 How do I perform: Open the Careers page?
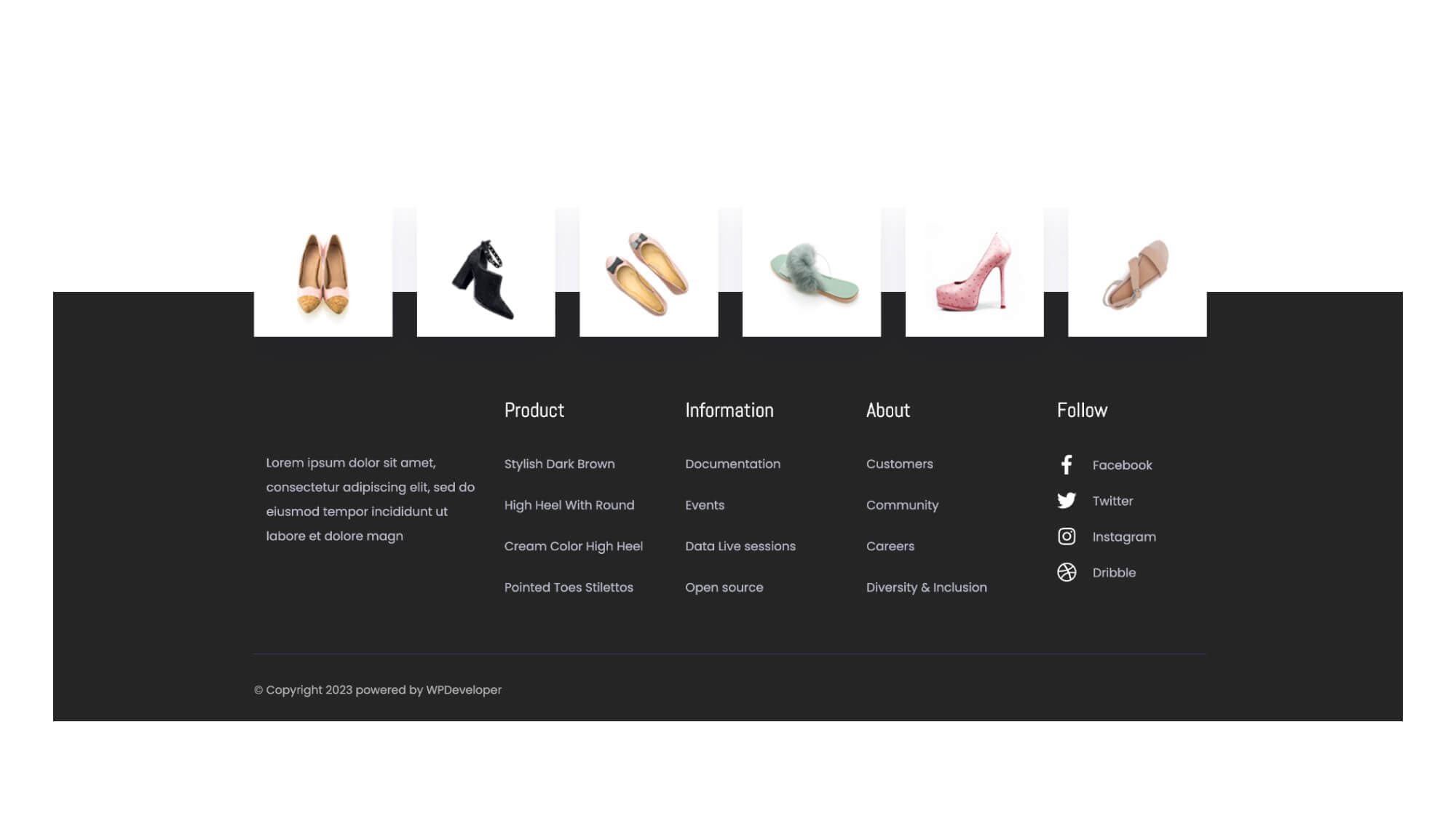tap(890, 546)
